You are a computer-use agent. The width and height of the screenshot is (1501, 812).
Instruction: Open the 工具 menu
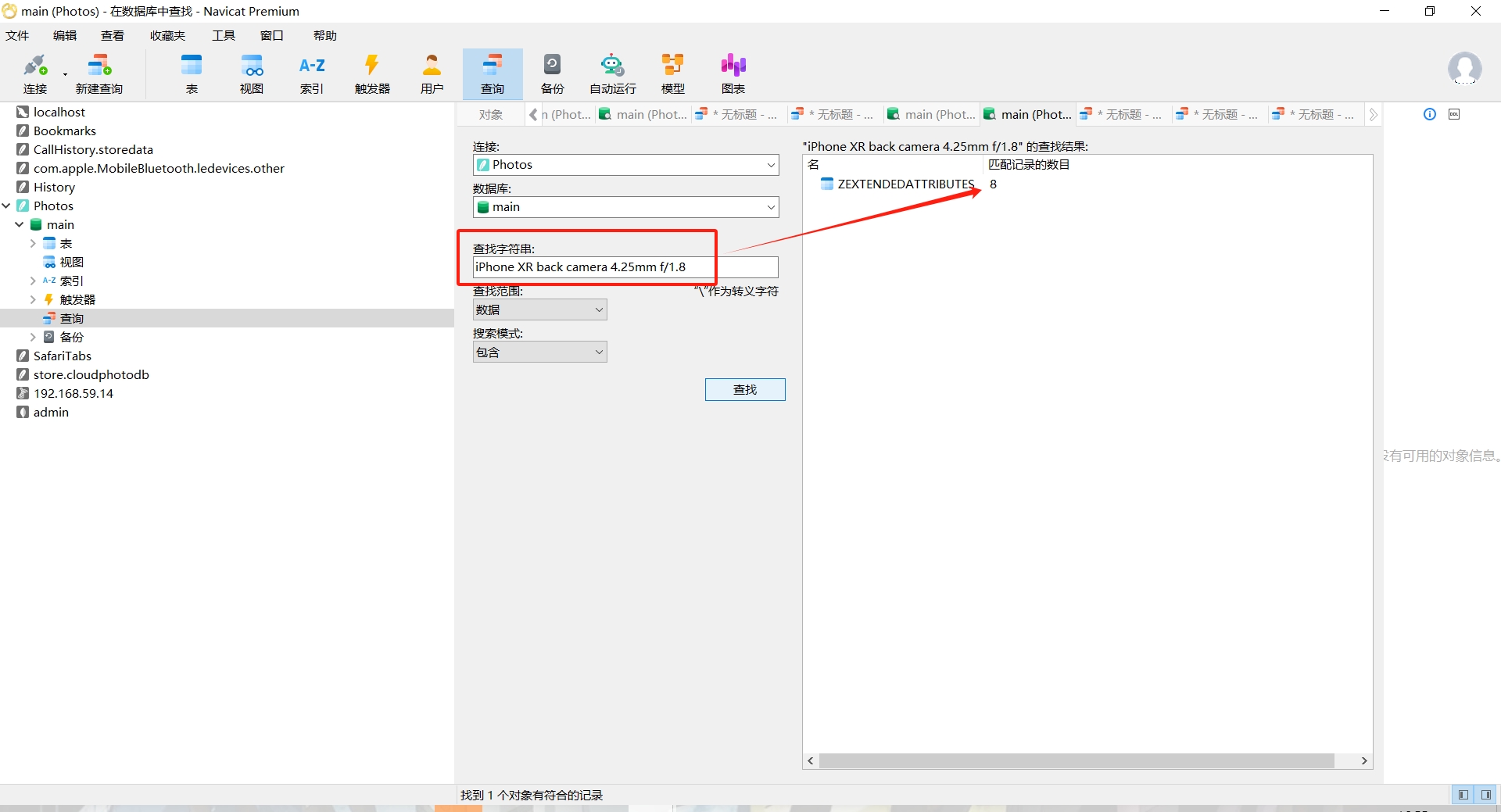(x=224, y=35)
